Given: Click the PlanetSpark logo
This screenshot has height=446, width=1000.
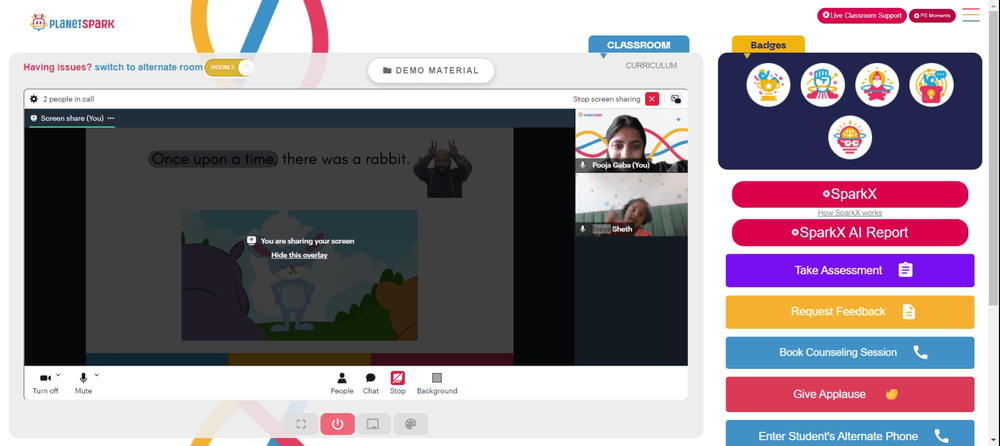Looking at the screenshot, I should click(72, 23).
